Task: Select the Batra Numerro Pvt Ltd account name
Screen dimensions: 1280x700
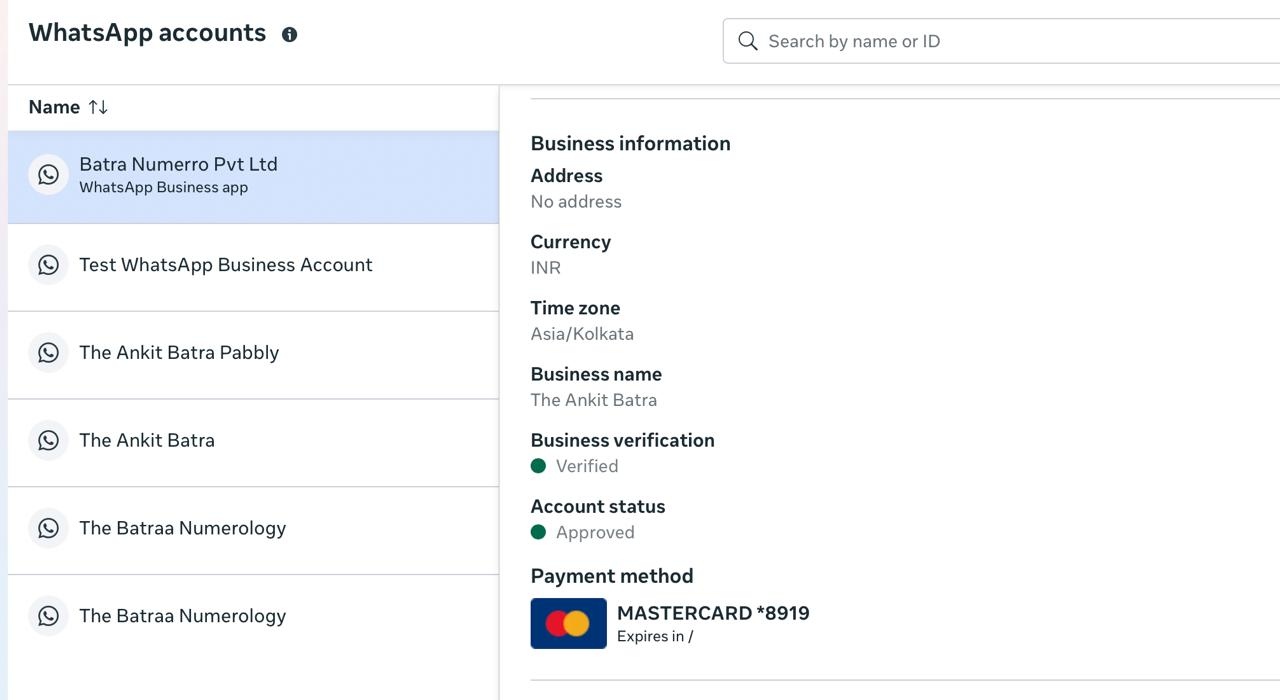Action: tap(178, 164)
